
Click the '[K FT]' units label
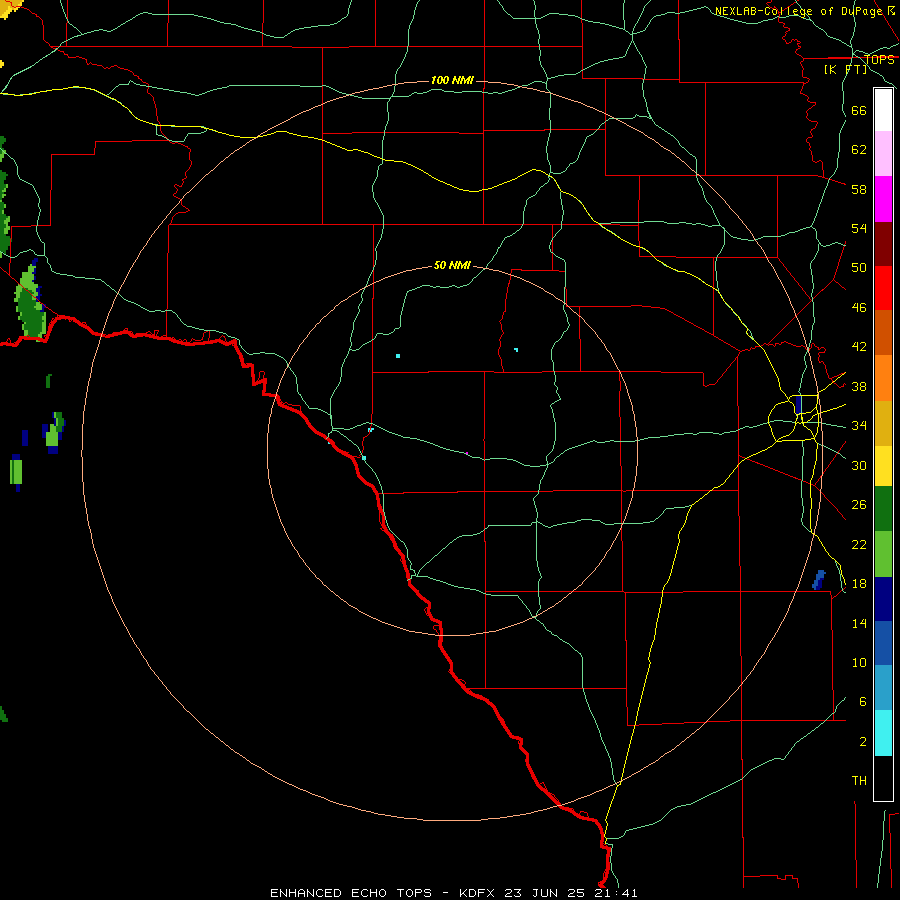[845, 69]
